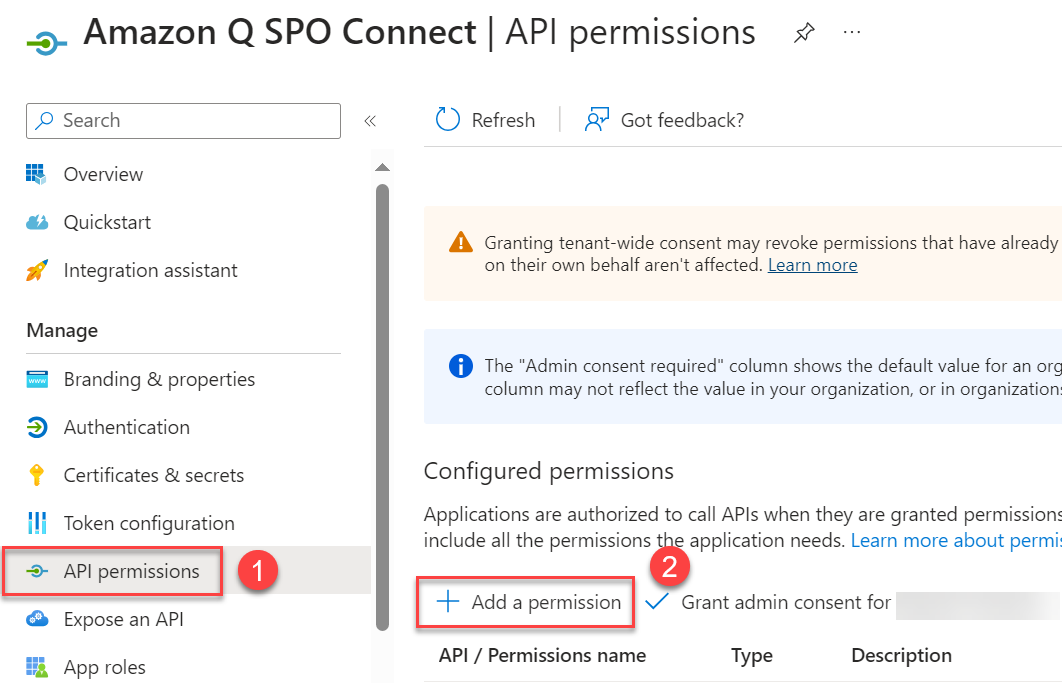Pin the API permissions page
The image size is (1062, 683).
(x=804, y=32)
